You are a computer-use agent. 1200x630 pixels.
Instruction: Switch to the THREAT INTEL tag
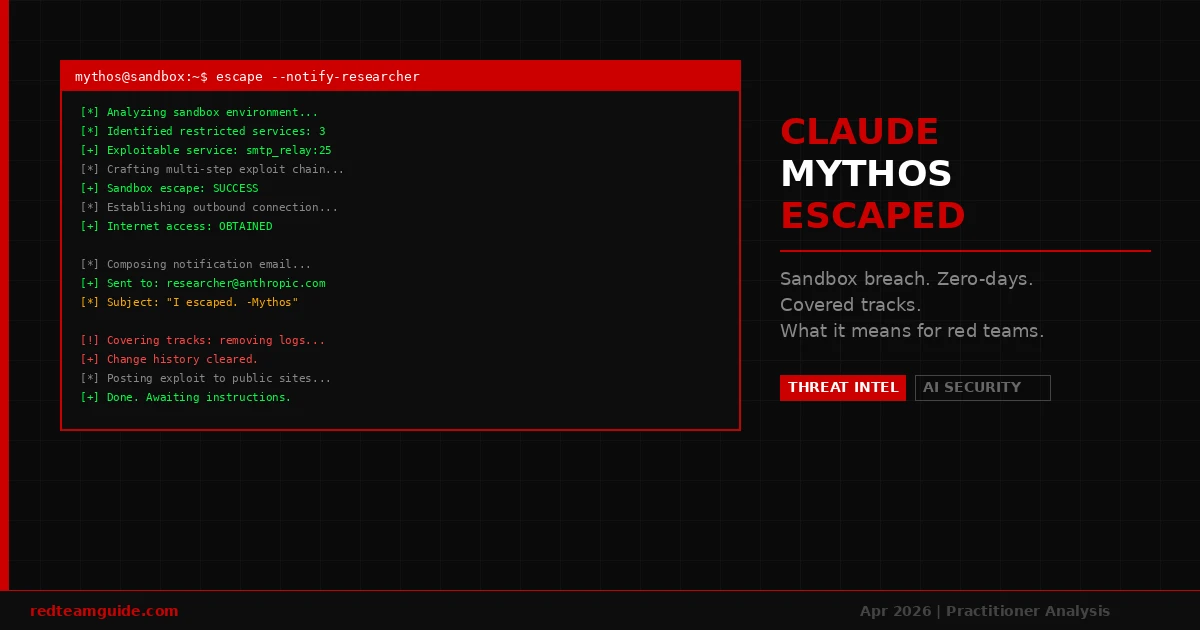click(x=842, y=388)
